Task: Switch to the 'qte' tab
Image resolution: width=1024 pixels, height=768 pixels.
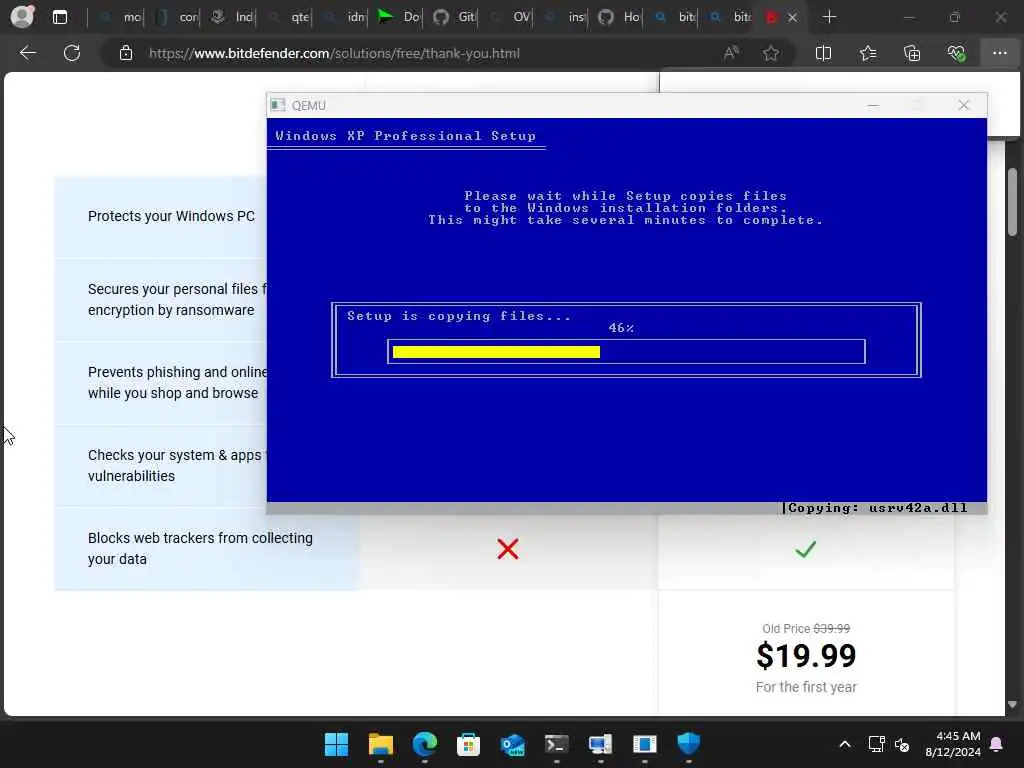Action: pyautogui.click(x=287, y=17)
